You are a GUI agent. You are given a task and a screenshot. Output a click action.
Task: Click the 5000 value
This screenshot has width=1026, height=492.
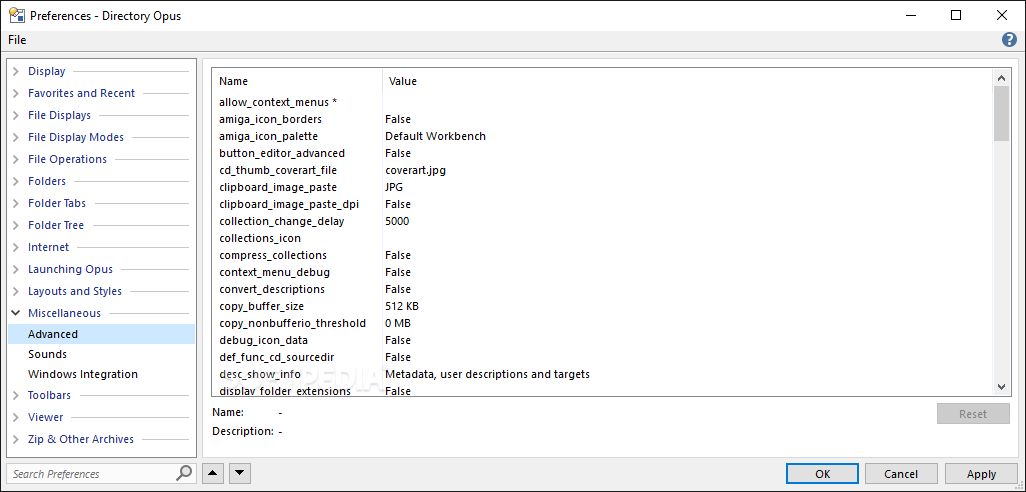[397, 221]
